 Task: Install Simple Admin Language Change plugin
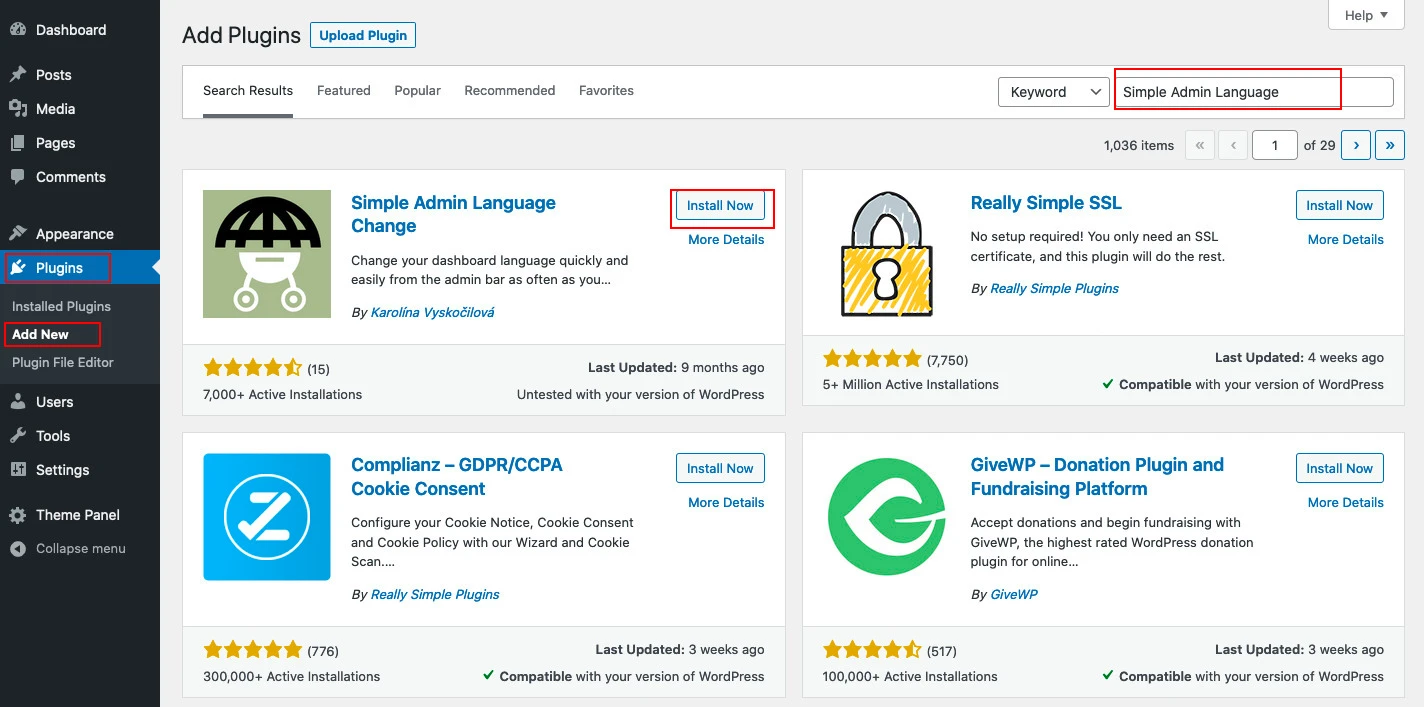pos(720,205)
